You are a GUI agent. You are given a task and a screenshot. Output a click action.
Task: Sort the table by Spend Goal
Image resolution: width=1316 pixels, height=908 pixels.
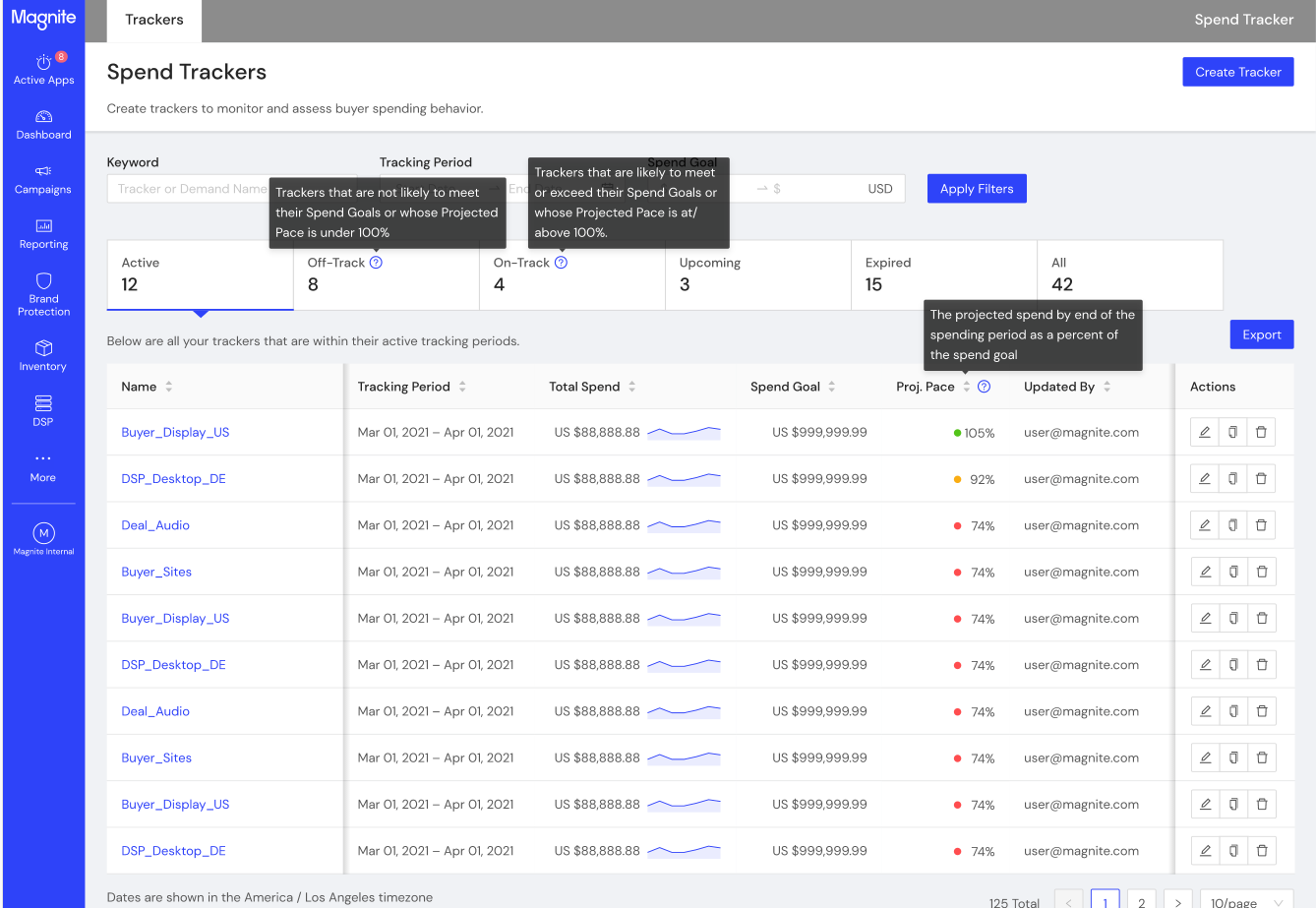[832, 387]
